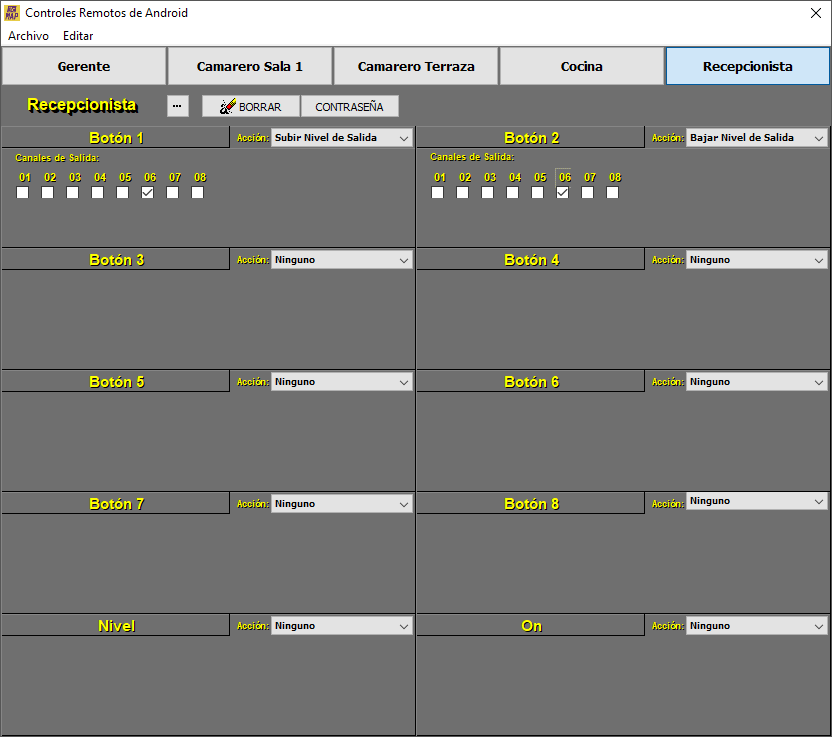Open the On Acción dropdown
Screen dimensions: 832x737
click(x=756, y=626)
